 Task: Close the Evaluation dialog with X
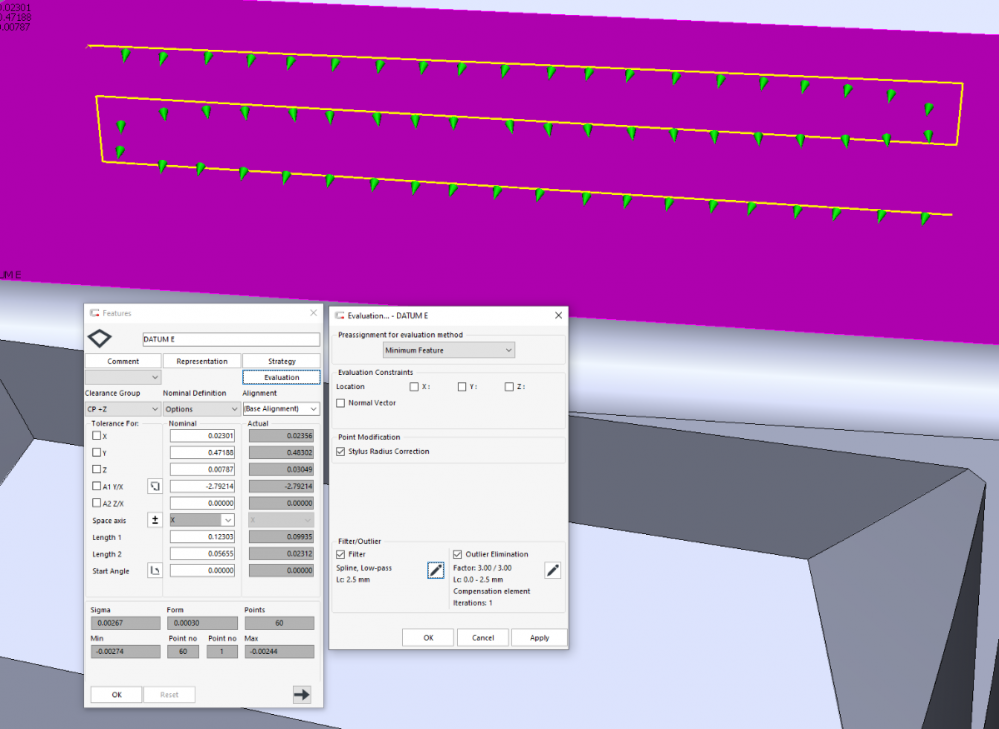(558, 315)
